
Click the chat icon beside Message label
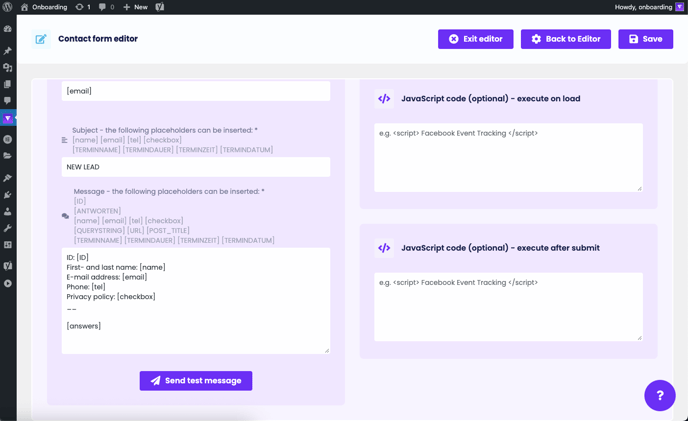click(x=65, y=216)
